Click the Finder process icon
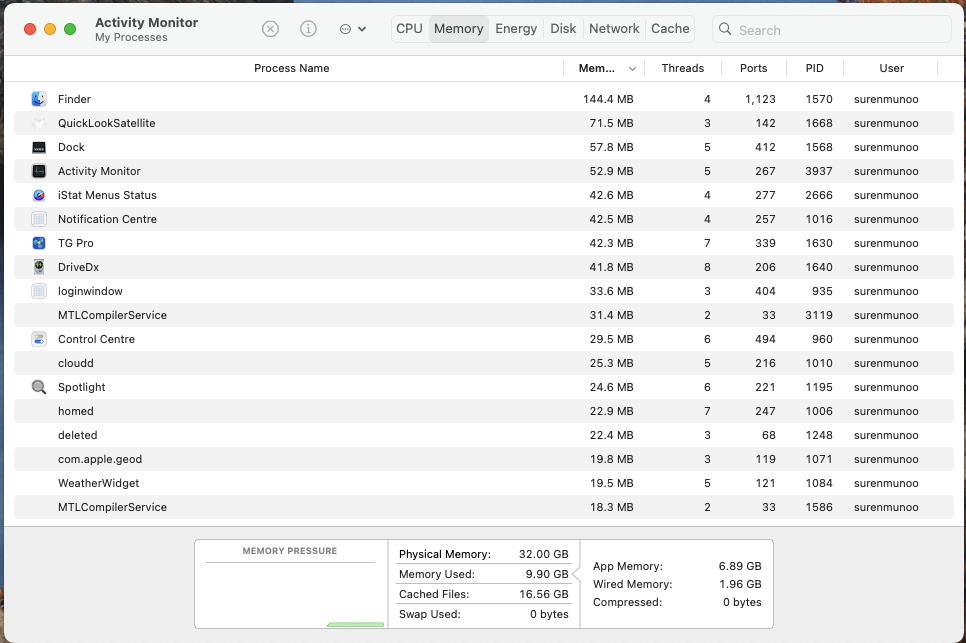 click(39, 99)
